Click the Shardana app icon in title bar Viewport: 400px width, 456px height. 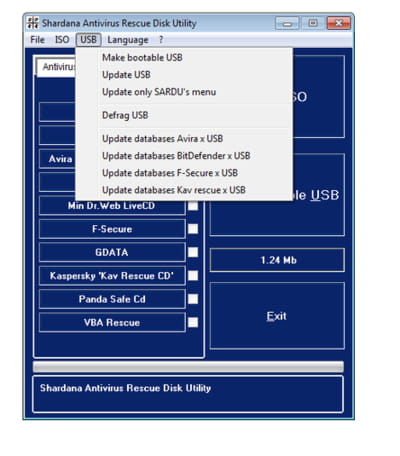tap(33, 23)
